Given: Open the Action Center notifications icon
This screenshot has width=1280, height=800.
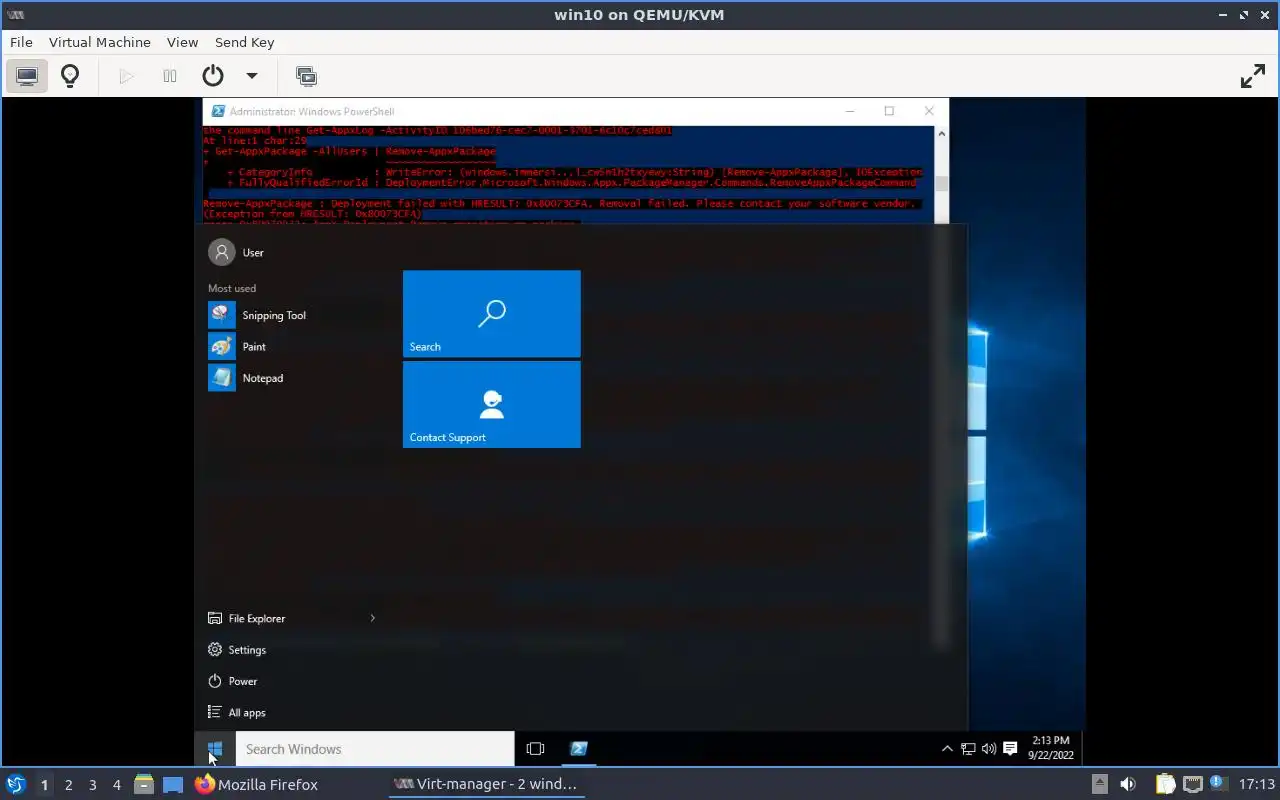Looking at the screenshot, I should pos(1010,748).
